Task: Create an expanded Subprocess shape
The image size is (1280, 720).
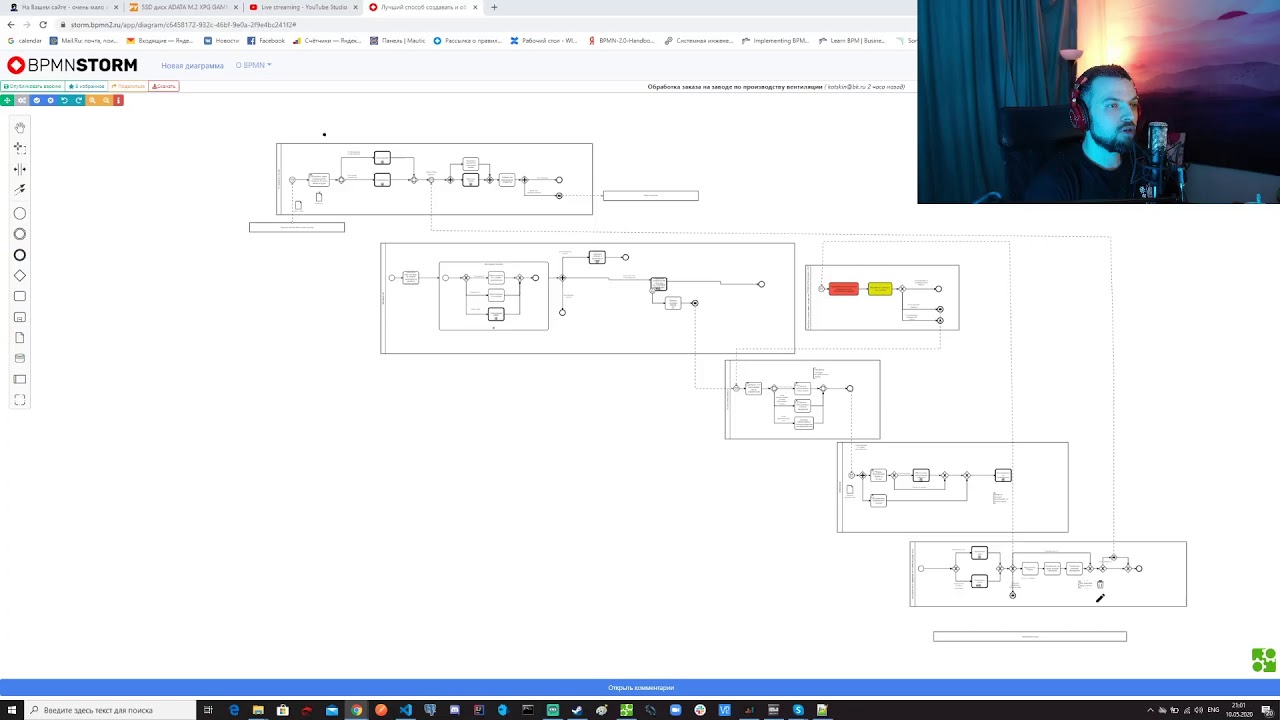Action: click(20, 317)
